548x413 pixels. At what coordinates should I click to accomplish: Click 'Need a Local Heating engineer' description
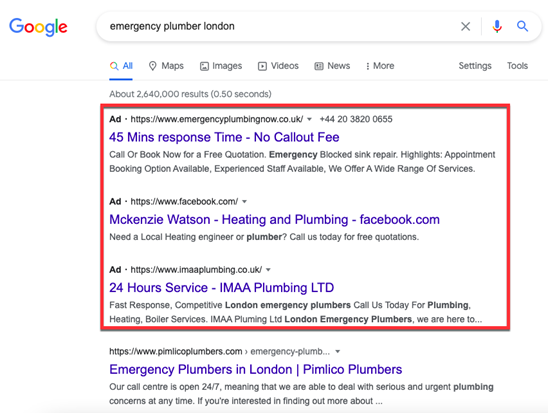[x=264, y=237]
